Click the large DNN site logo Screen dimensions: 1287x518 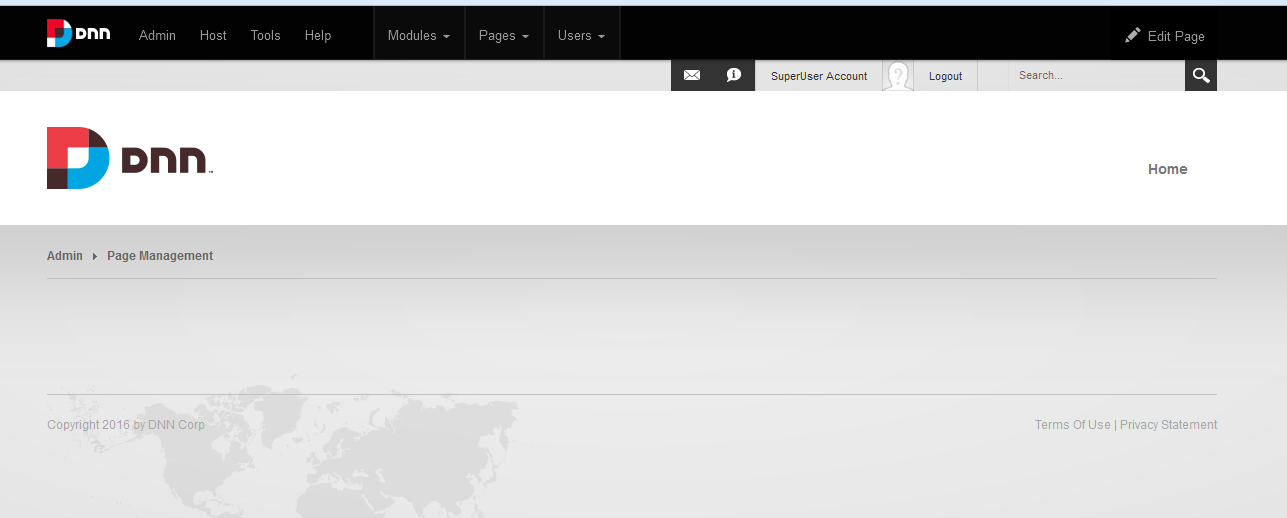coord(130,158)
